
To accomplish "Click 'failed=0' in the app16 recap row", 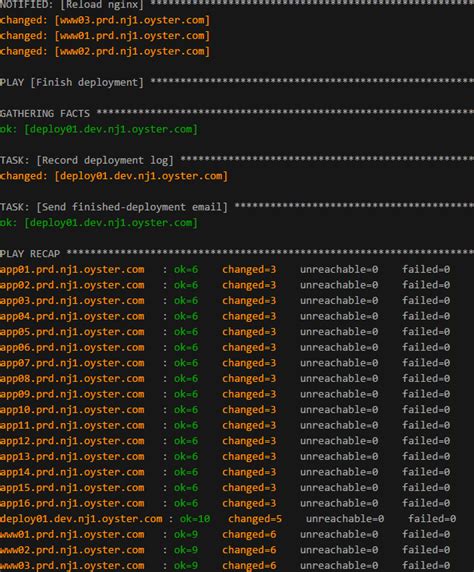I will pyautogui.click(x=426, y=503).
